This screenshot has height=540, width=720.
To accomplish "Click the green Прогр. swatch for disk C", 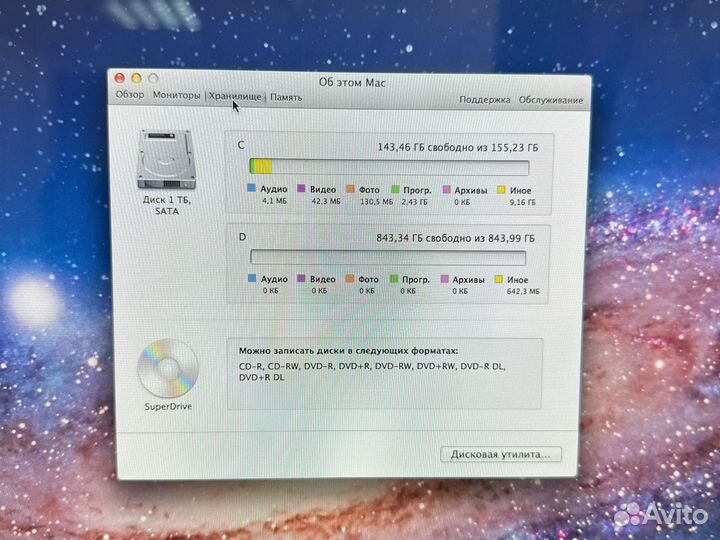I will (395, 189).
